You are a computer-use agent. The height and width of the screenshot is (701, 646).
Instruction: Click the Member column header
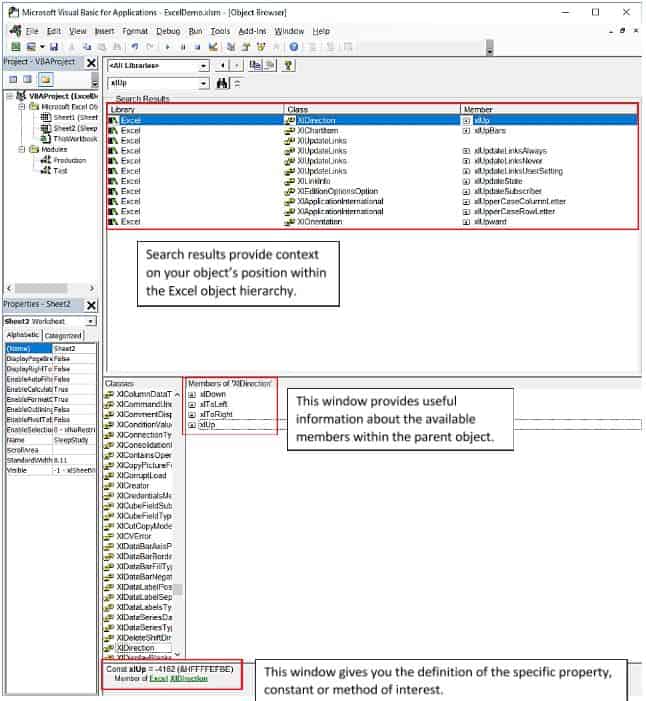549,110
